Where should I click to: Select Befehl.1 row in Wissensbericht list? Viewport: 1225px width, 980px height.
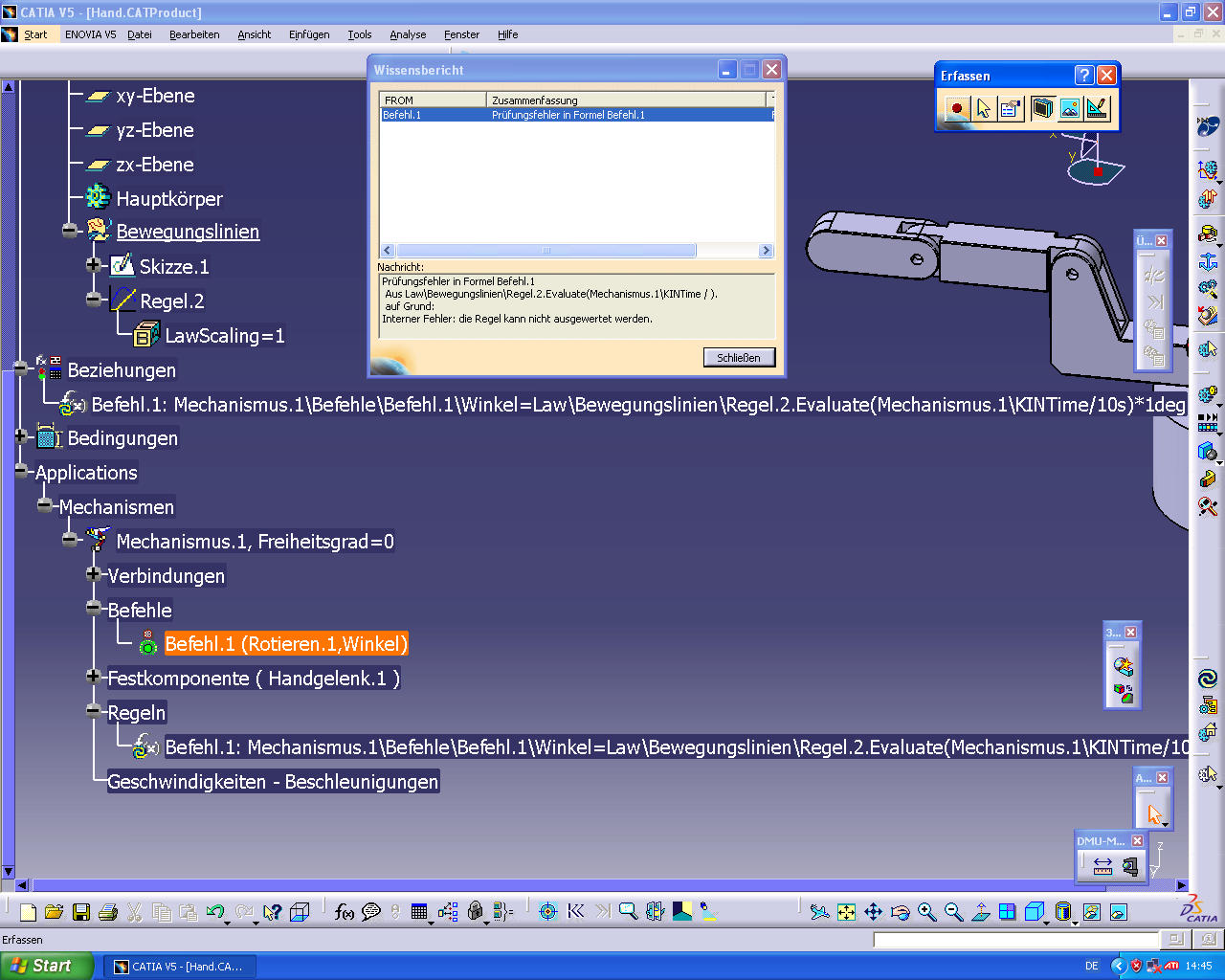point(577,115)
